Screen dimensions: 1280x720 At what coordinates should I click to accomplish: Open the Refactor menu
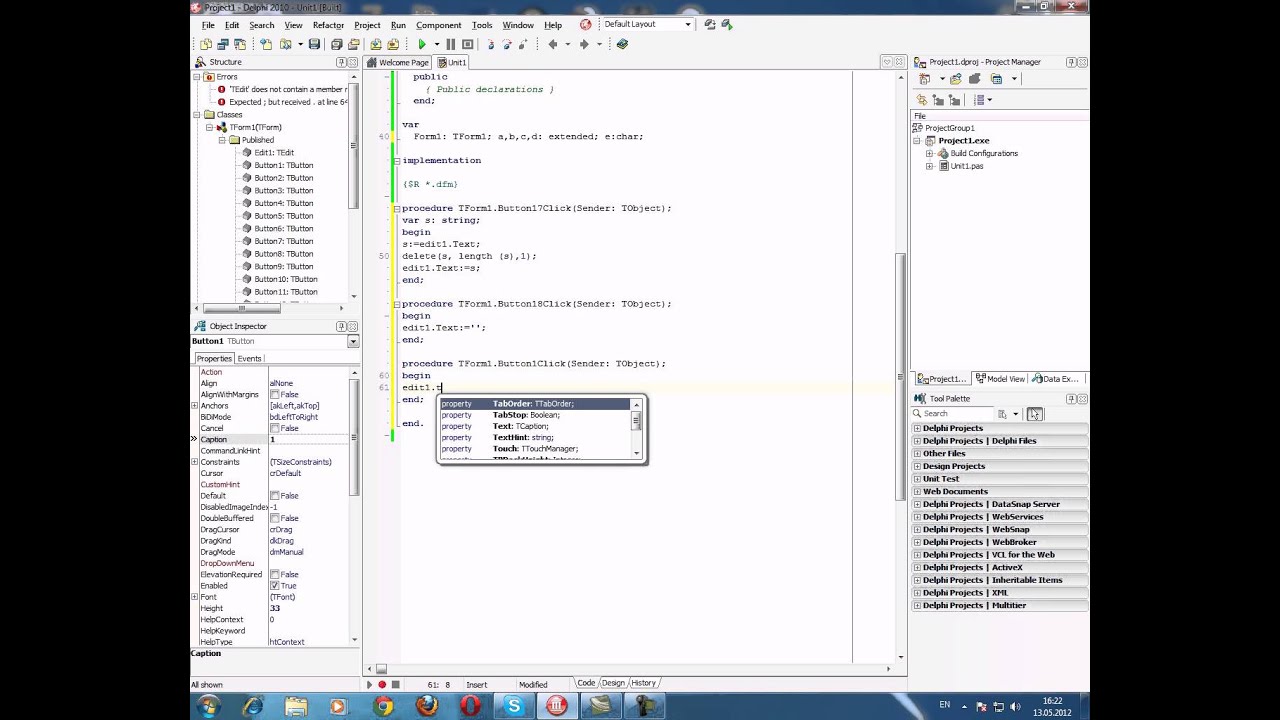click(328, 25)
